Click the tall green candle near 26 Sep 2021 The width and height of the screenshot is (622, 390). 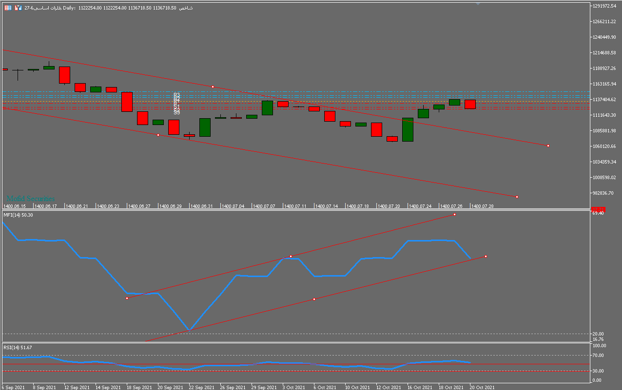click(205, 127)
